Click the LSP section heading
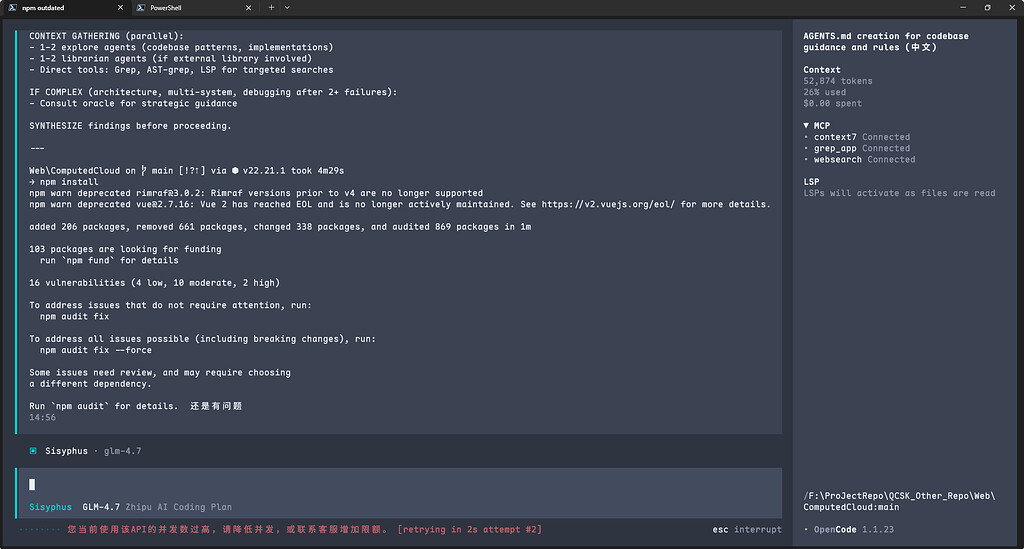 [x=811, y=182]
